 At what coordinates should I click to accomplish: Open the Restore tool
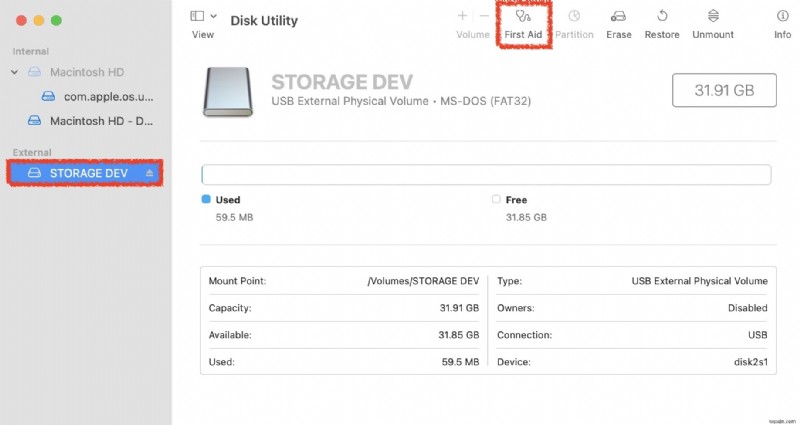(662, 24)
